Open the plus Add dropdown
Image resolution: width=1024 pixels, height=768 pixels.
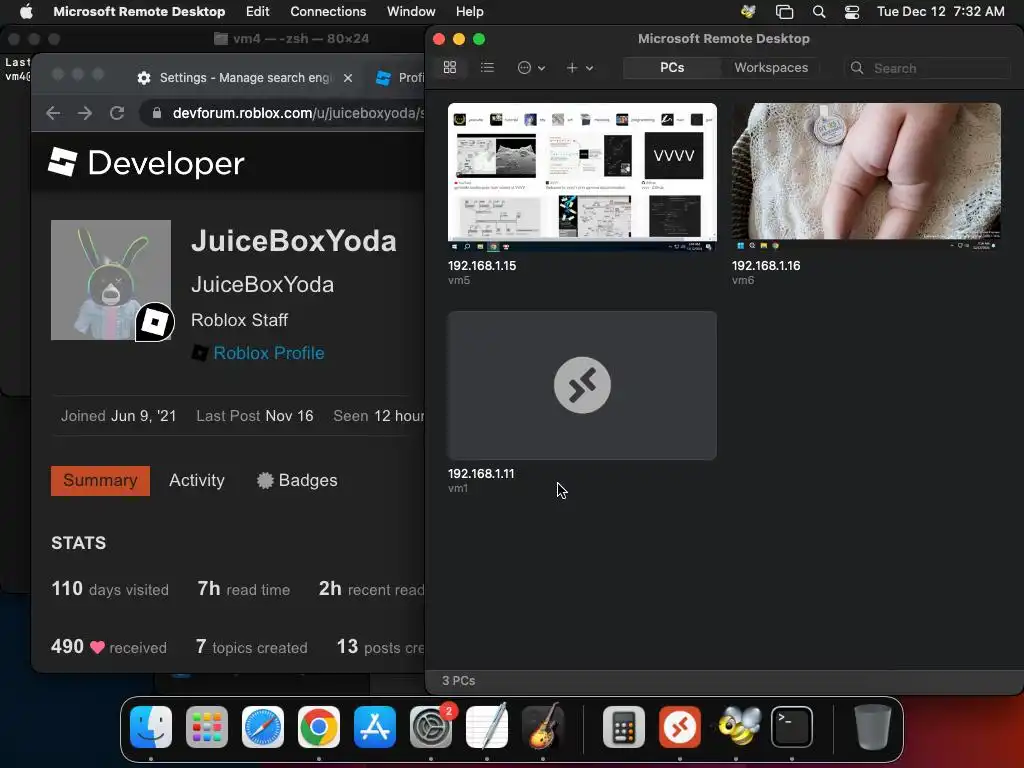coord(579,67)
